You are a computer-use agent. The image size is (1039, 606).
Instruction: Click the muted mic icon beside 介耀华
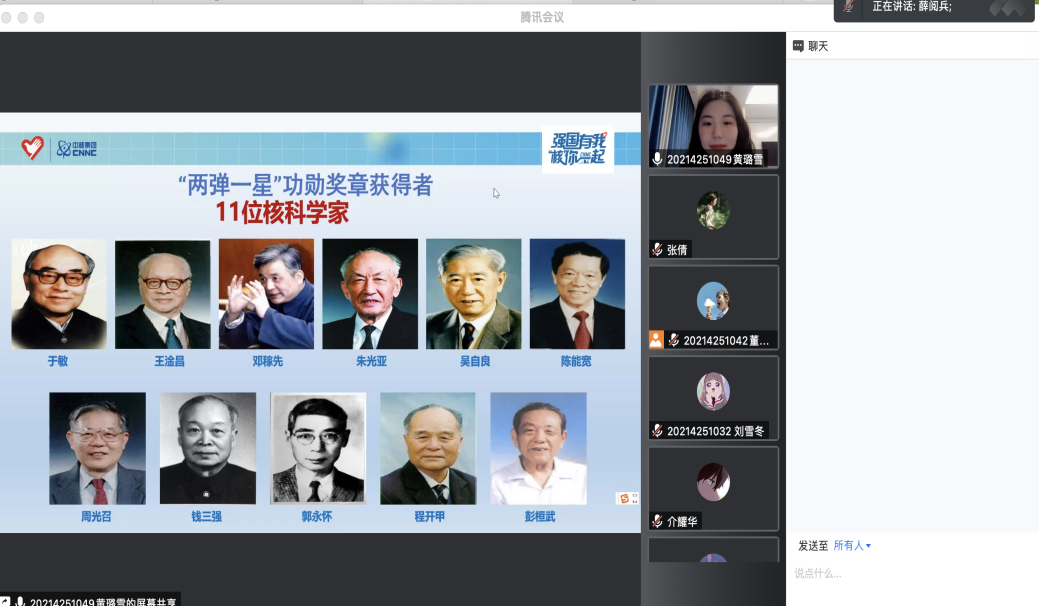point(658,521)
